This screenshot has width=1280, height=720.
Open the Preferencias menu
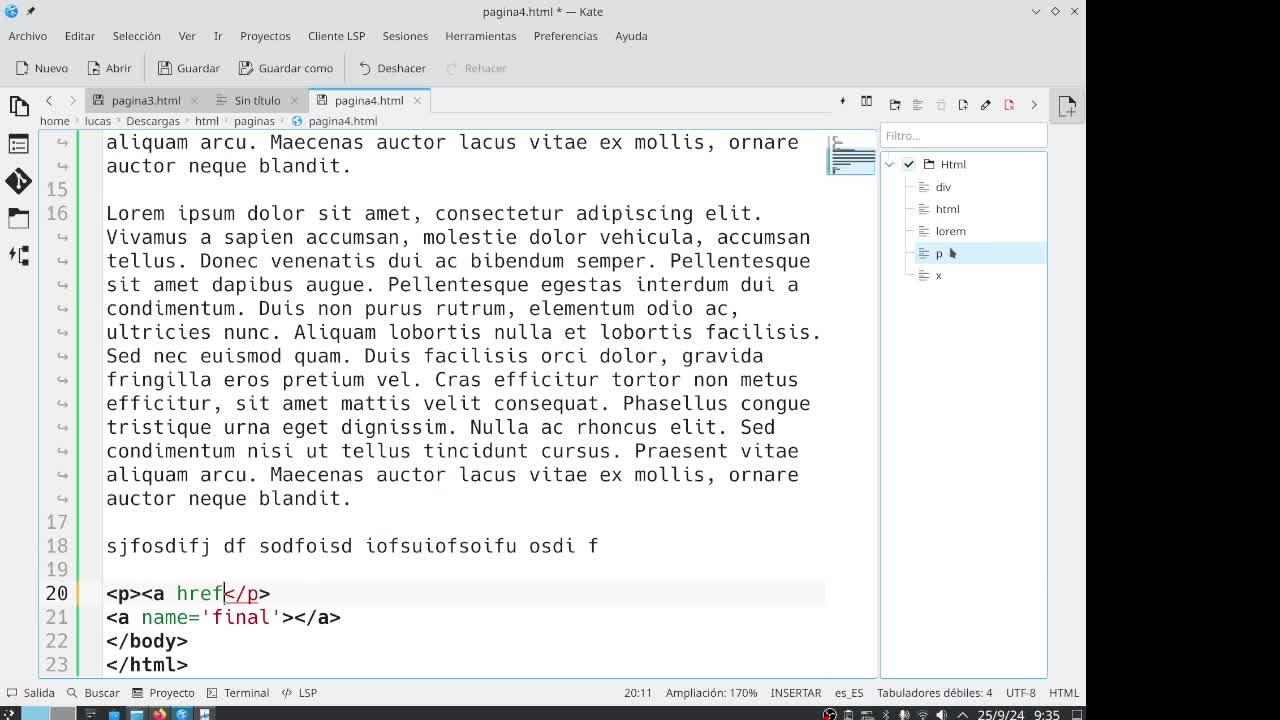(566, 36)
